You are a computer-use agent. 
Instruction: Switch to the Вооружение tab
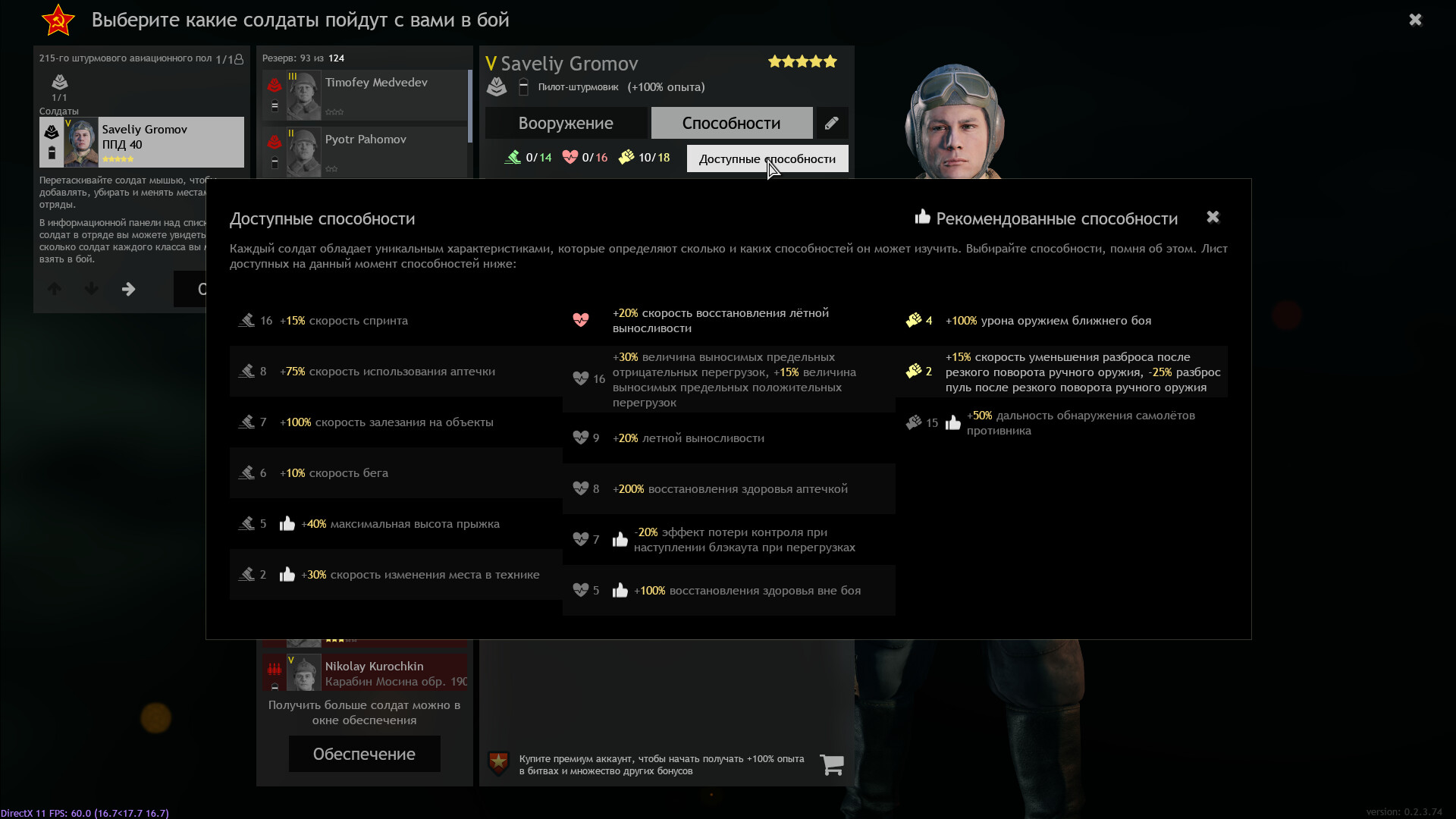pyautogui.click(x=566, y=123)
